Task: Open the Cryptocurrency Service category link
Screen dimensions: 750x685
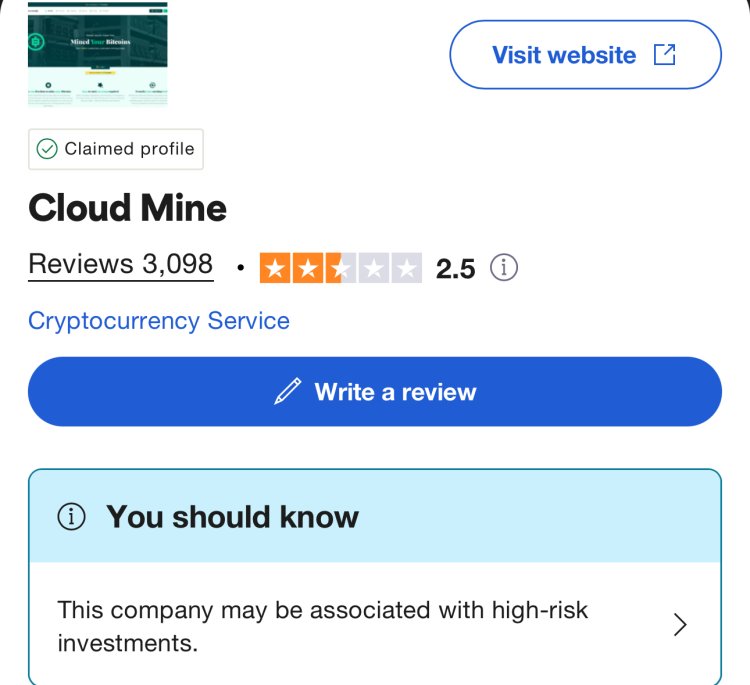Action: click(159, 320)
